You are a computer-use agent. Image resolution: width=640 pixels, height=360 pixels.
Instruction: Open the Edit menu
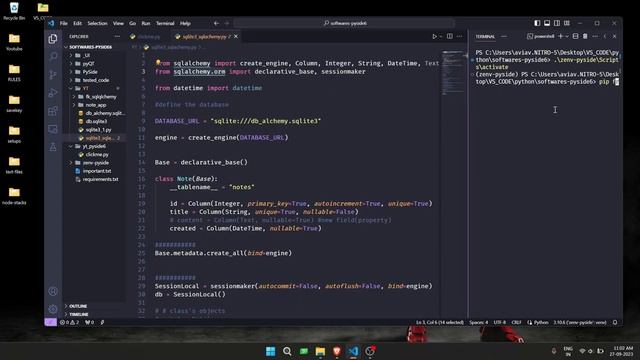click(78, 23)
